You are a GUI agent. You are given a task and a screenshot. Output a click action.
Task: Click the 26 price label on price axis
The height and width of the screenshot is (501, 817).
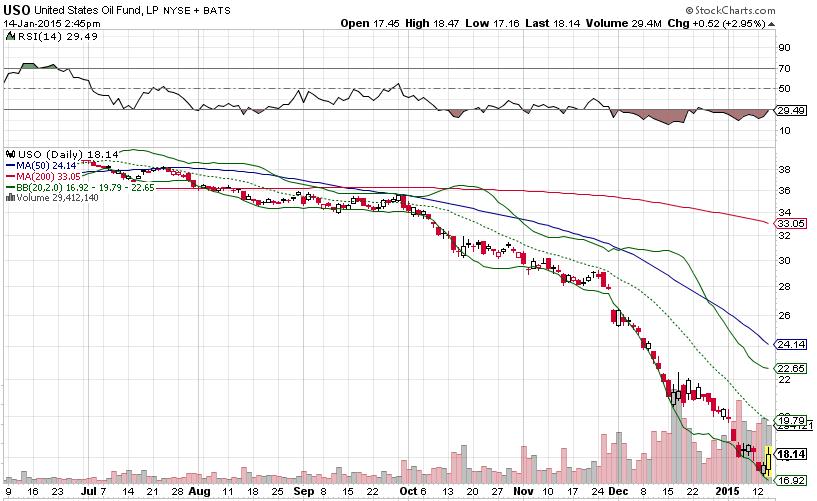coord(784,316)
